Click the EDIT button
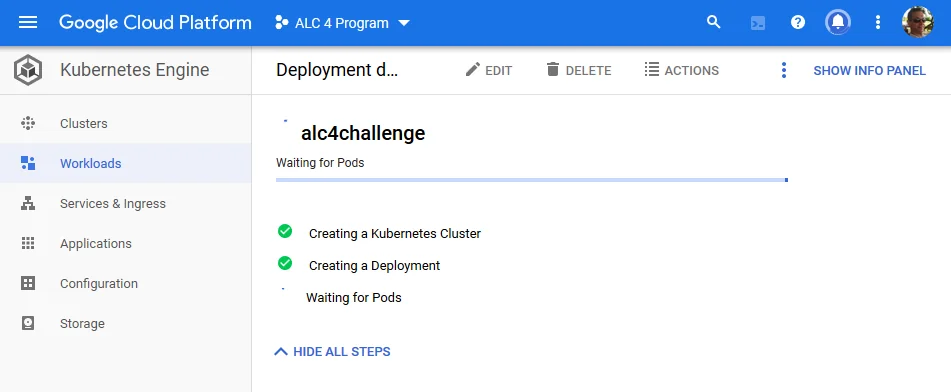Image resolution: width=951 pixels, height=392 pixels. pyautogui.click(x=489, y=70)
